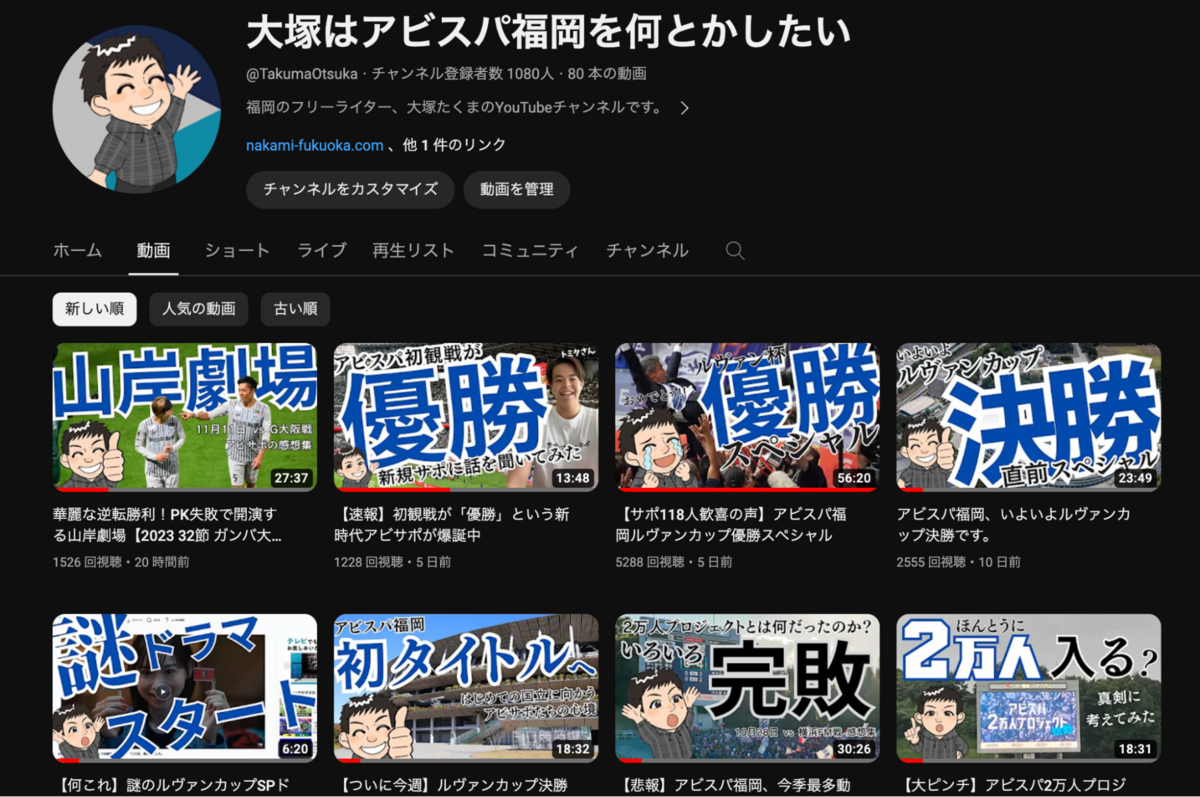
Task: Click 5288 回視聴・5 日前 text
Action: point(674,562)
